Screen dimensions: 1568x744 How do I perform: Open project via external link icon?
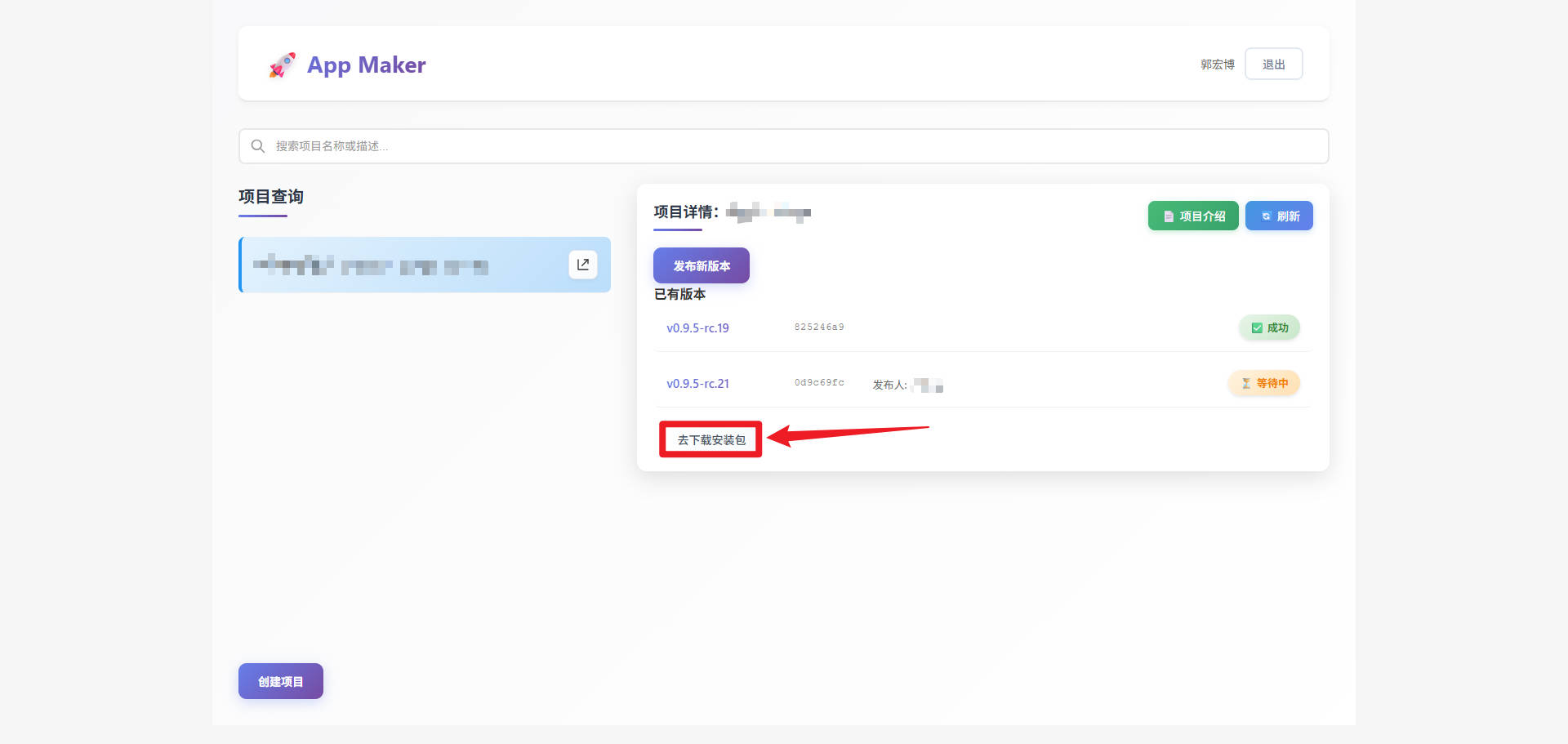(583, 265)
